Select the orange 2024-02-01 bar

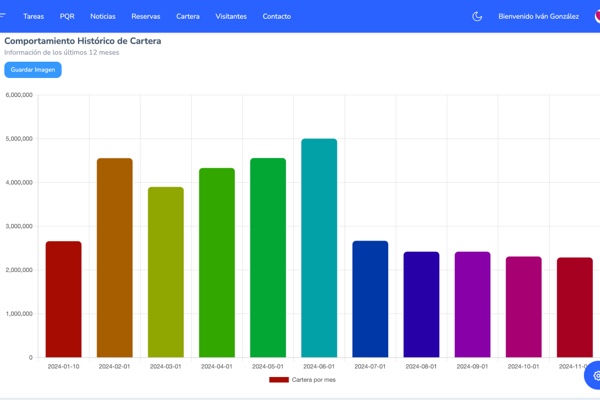[114, 258]
